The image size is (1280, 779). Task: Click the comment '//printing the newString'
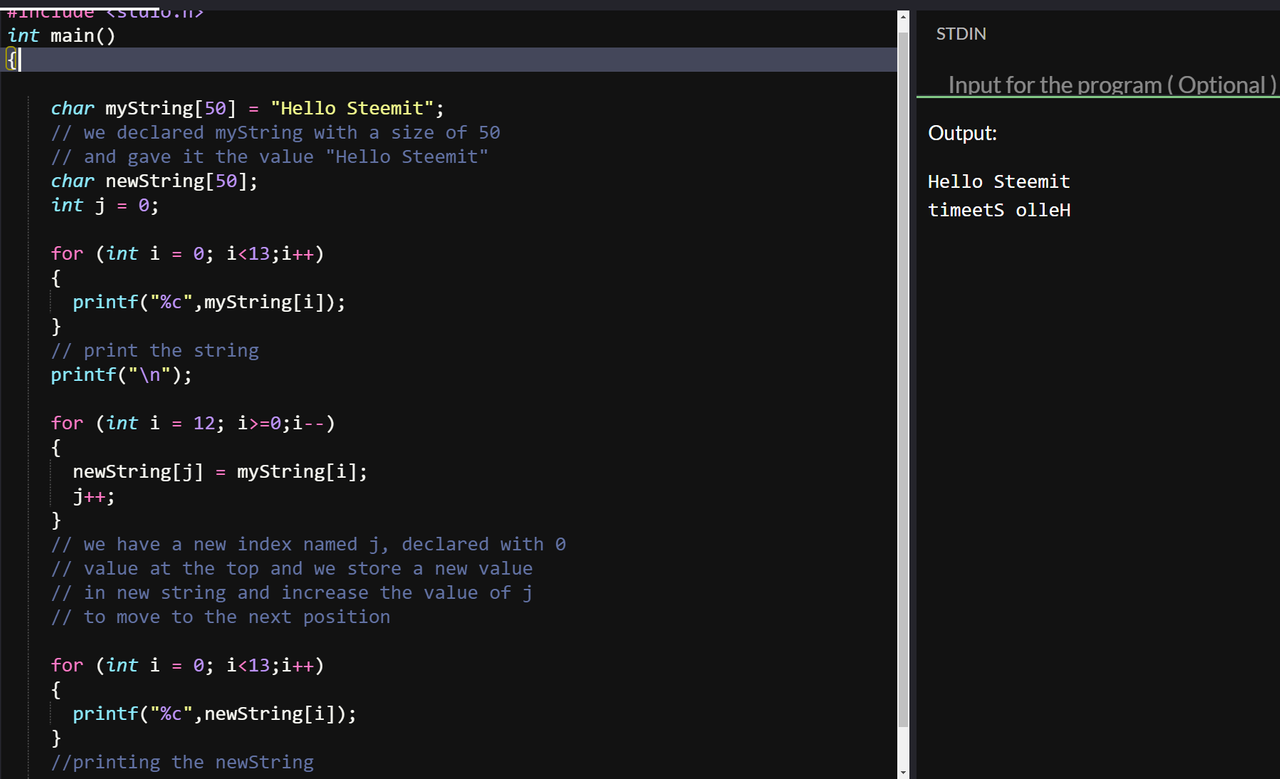pos(183,762)
